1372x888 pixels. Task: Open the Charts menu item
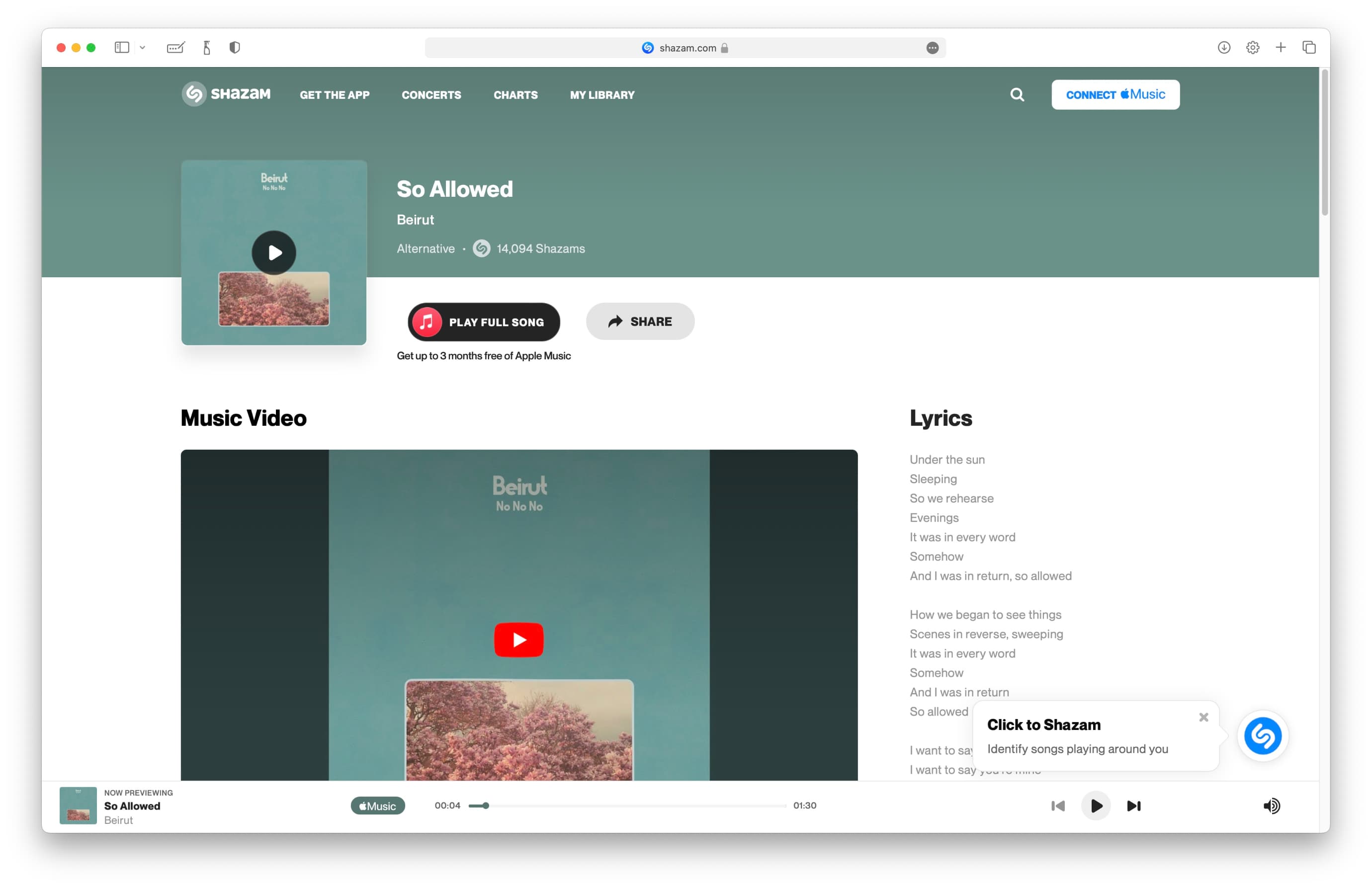coord(515,95)
